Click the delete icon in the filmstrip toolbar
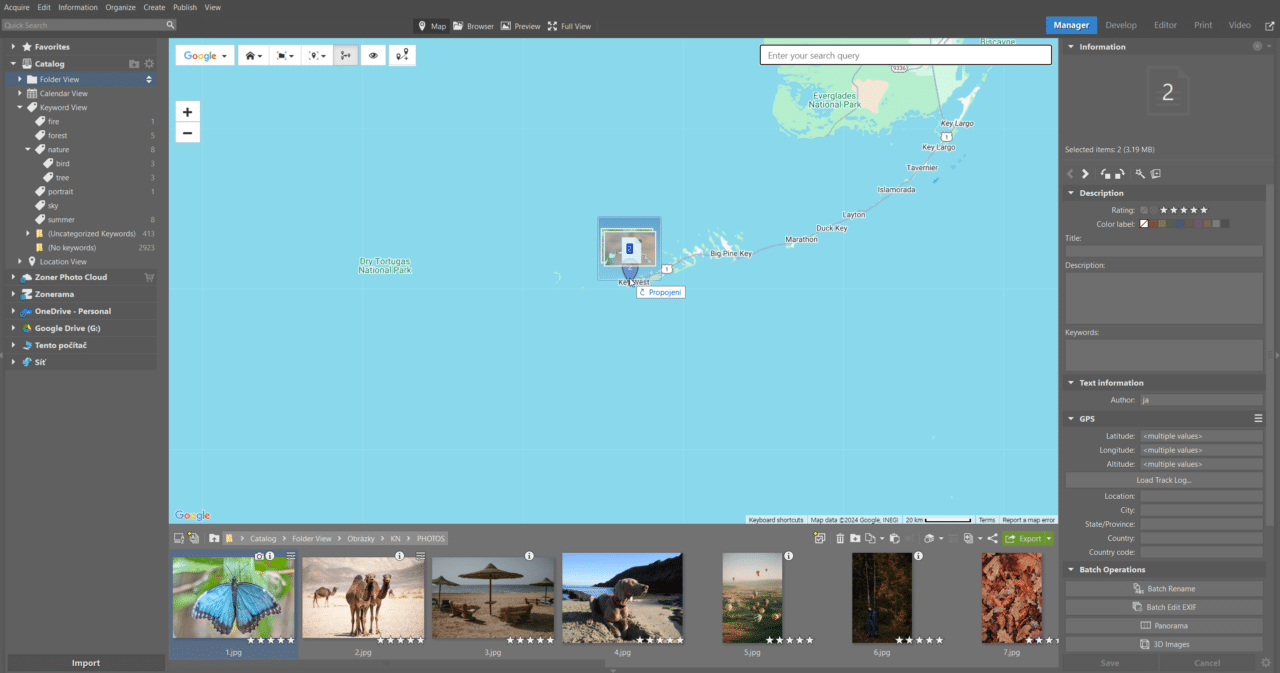This screenshot has width=1280, height=673. point(840,538)
